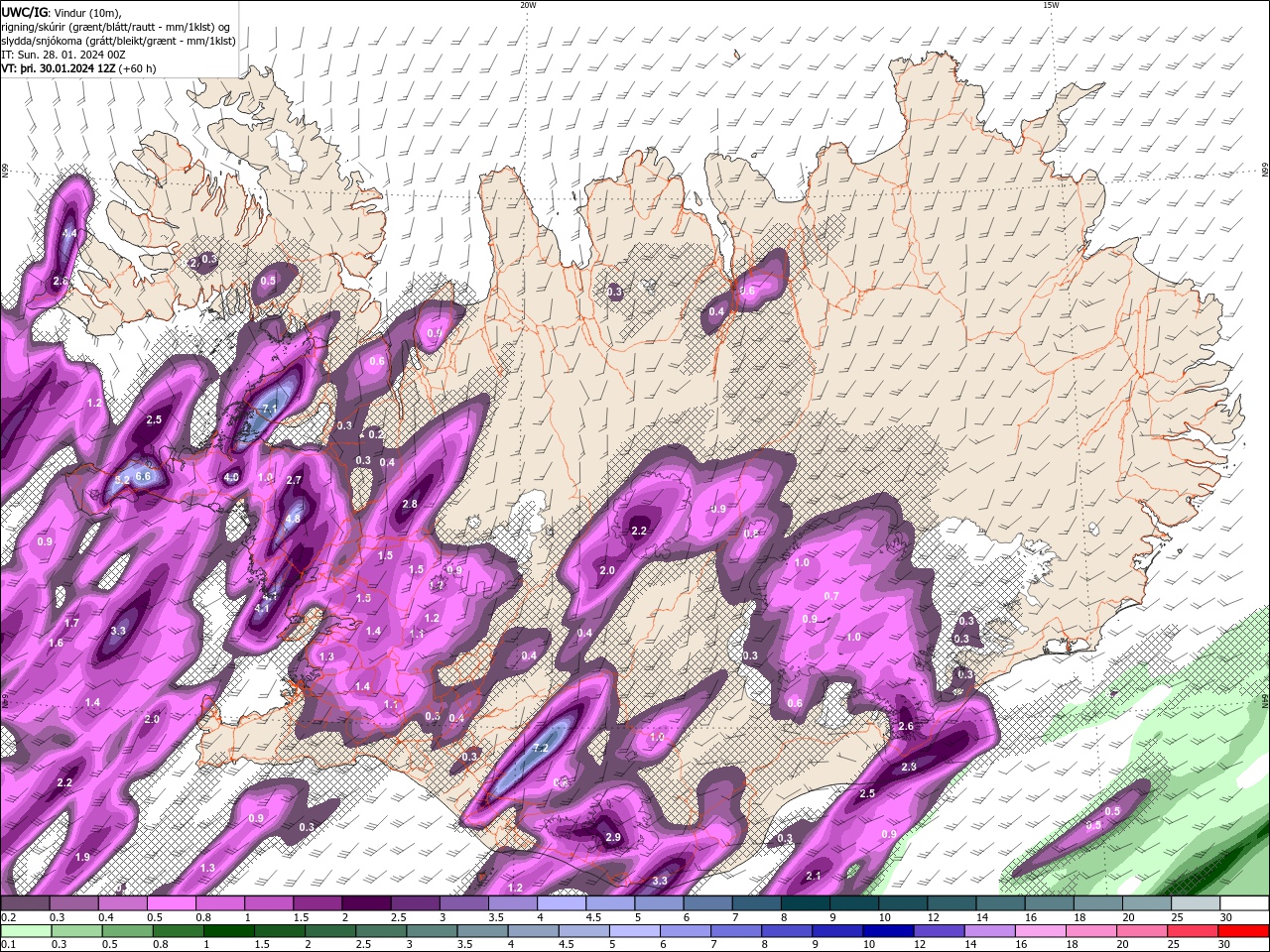Image resolution: width=1270 pixels, height=952 pixels.
Task: Select the dark navy rain swatch between 10 and 12
Action: tap(887, 931)
